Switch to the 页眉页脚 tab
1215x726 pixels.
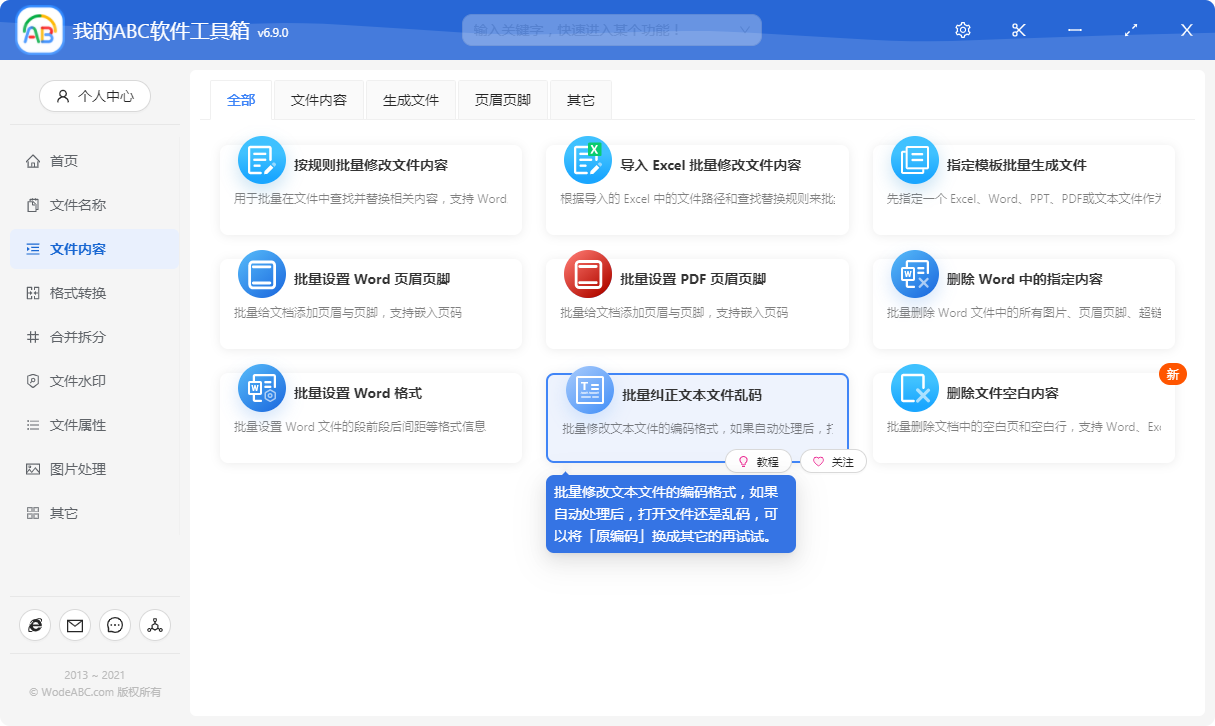503,99
